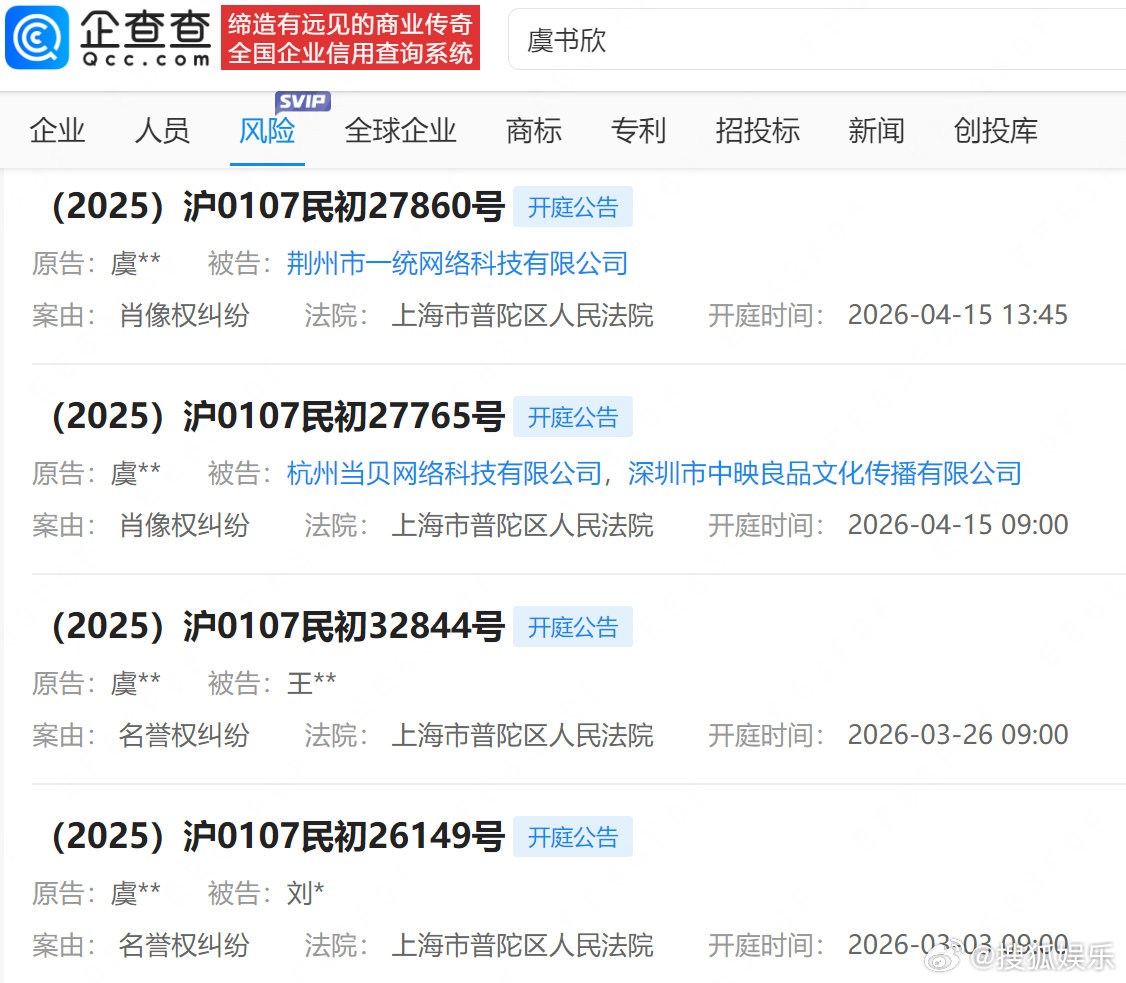Click plaintiff 虞** in case 32844
Image resolution: width=1126 pixels, height=983 pixels.
click(135, 683)
